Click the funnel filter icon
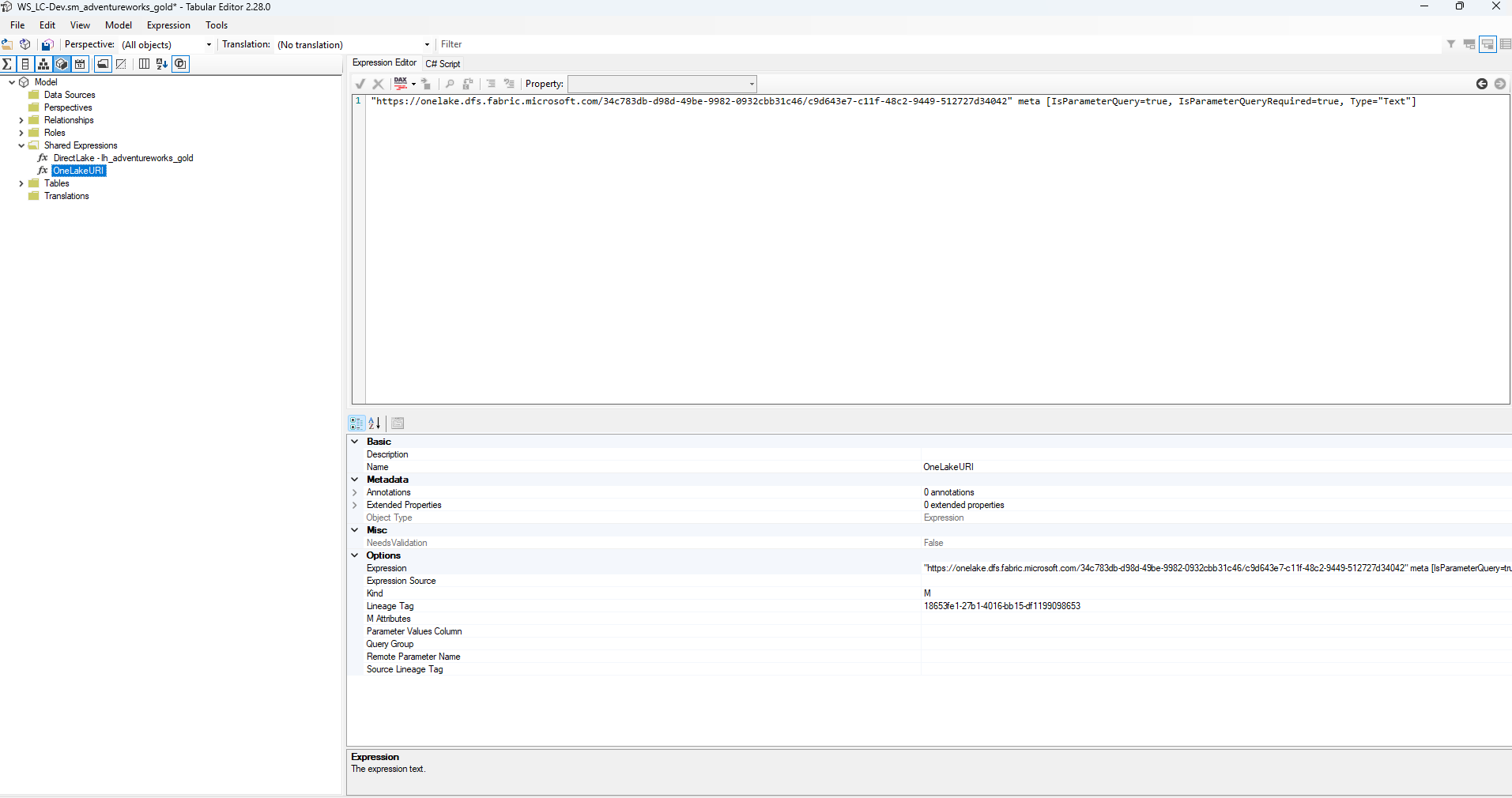Screen dimensions: 1512x798 point(1451,44)
